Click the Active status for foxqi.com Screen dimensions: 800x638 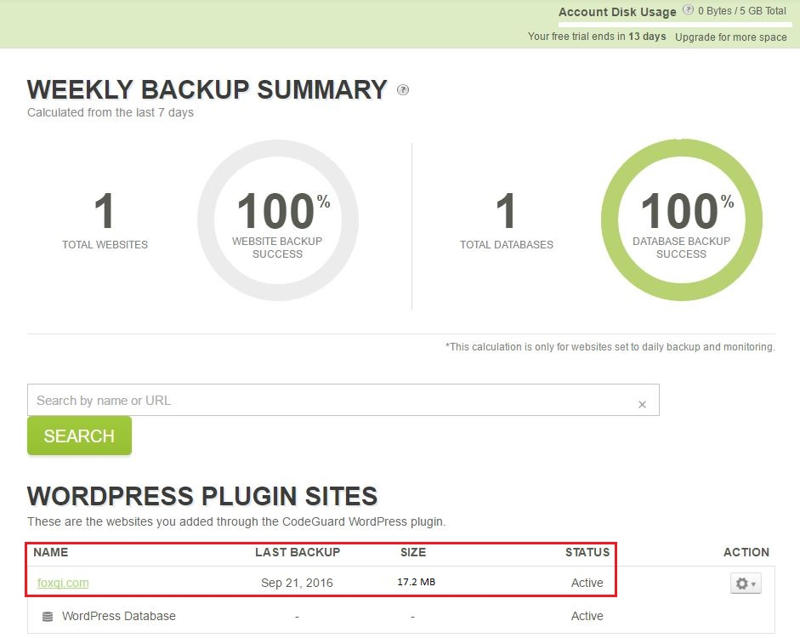[x=587, y=583]
